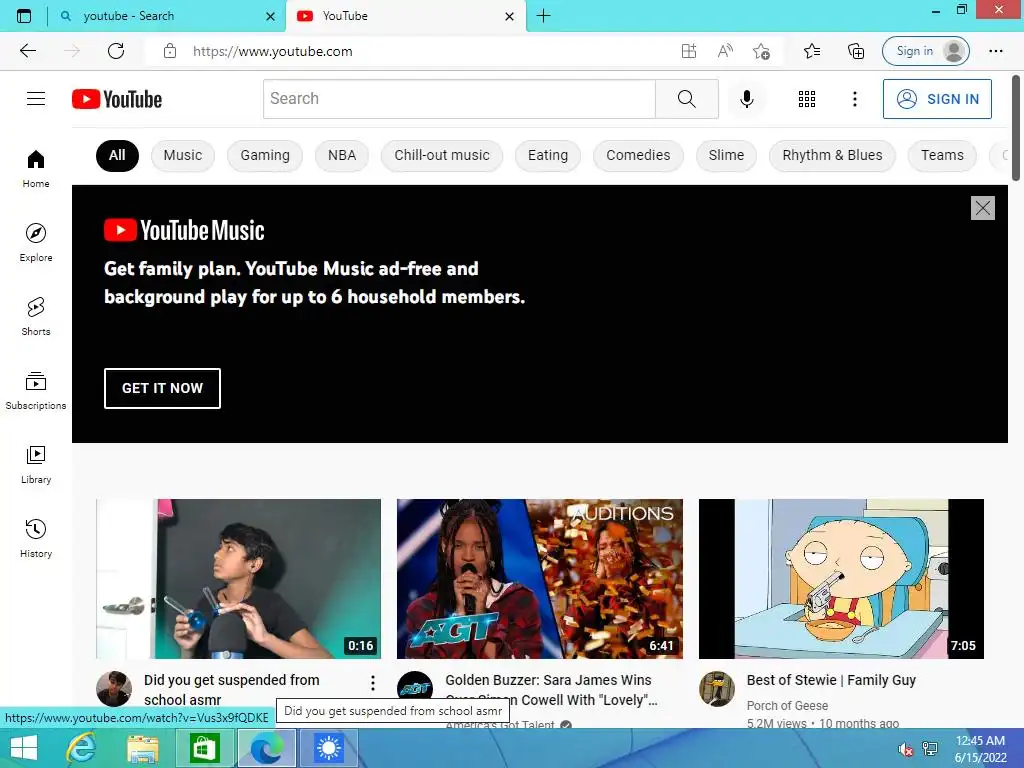Select the NBA filter chip

coord(342,155)
